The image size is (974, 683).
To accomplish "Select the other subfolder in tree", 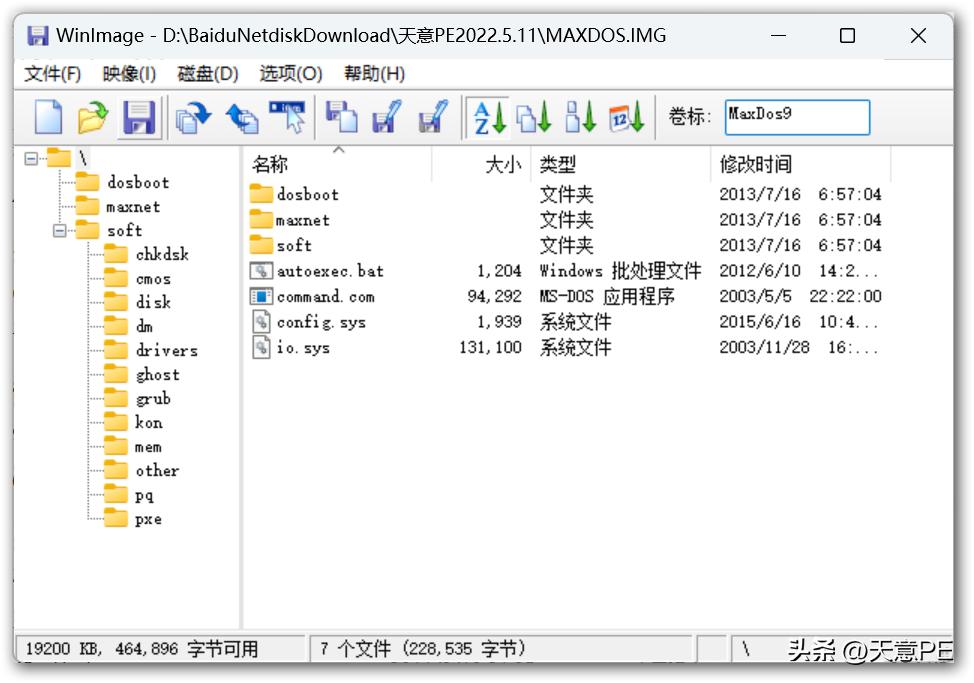I will pos(158,470).
